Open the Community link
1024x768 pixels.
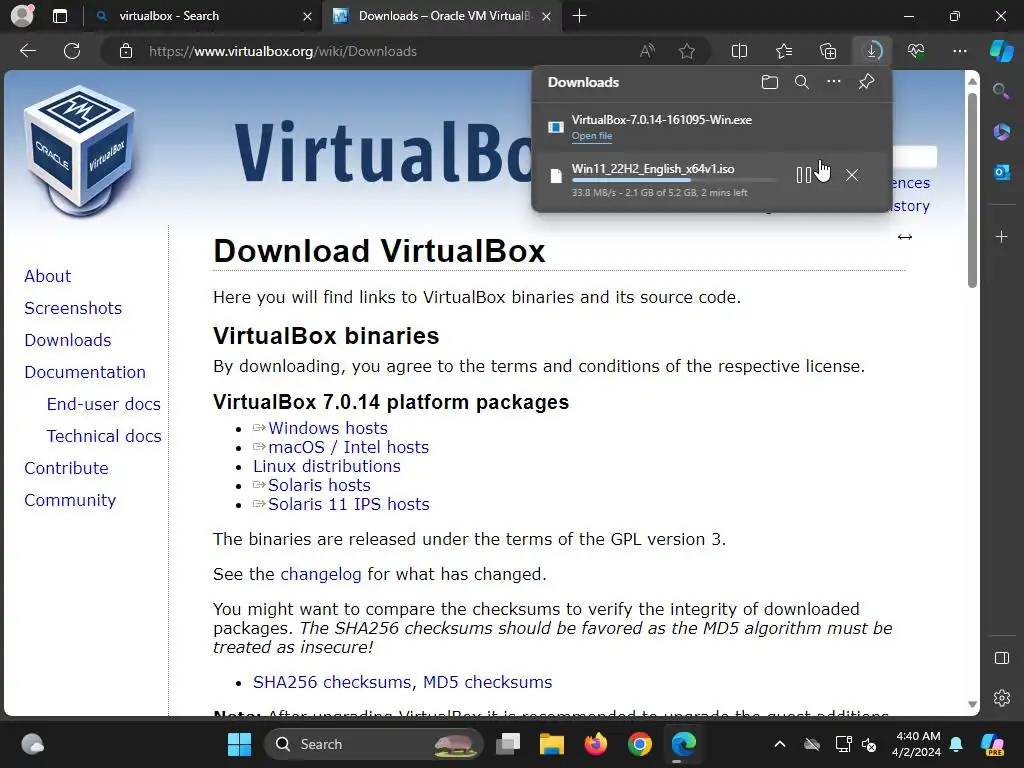pos(70,500)
